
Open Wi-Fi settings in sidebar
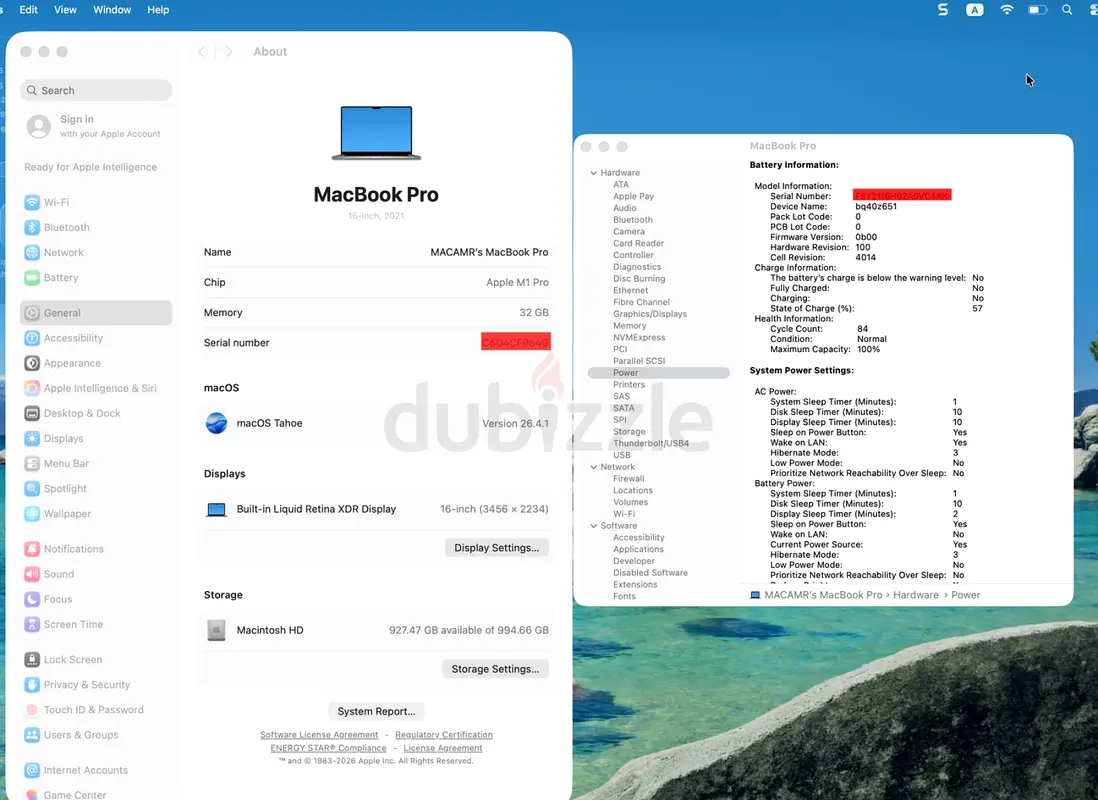coord(56,202)
